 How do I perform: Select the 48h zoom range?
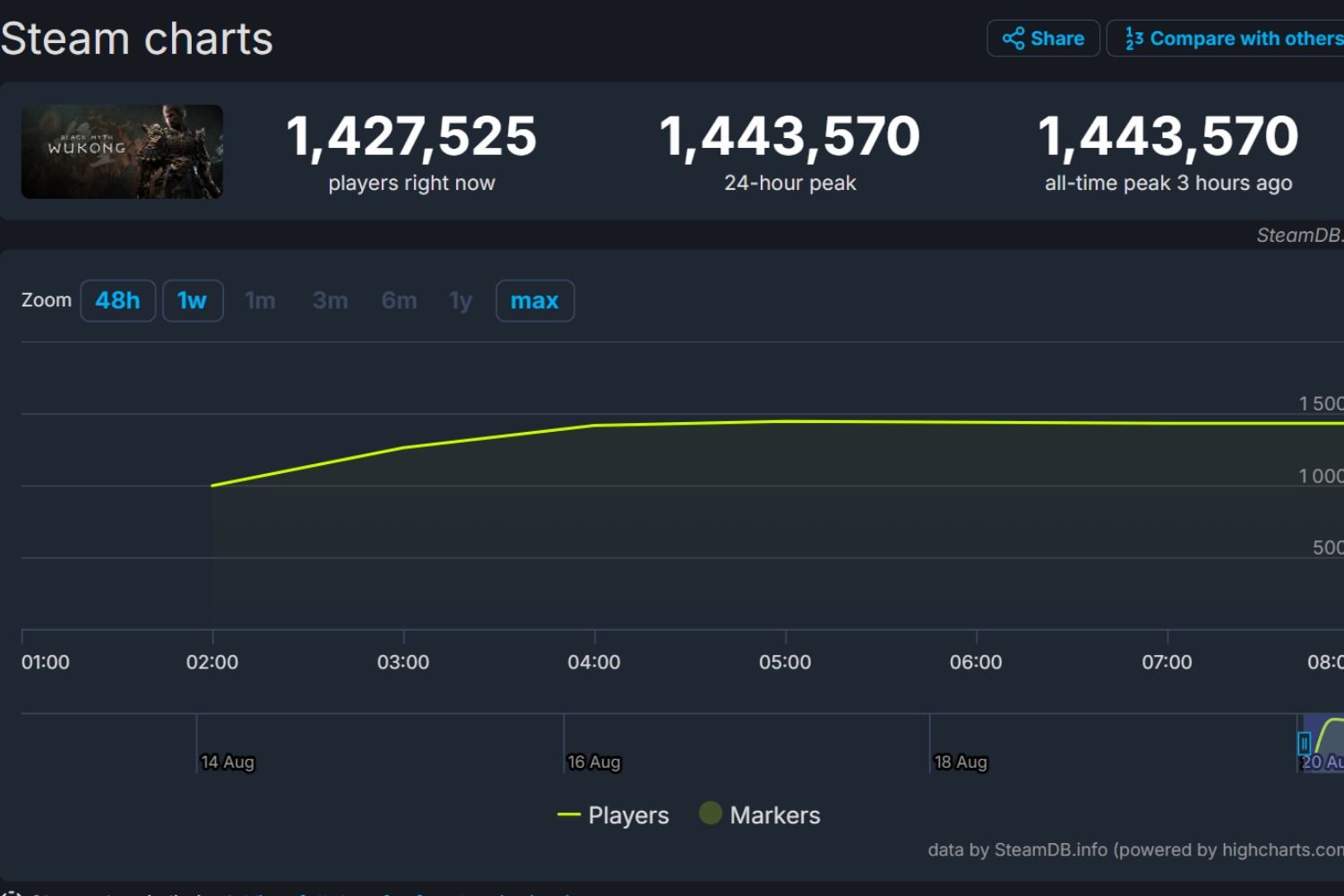tap(117, 300)
